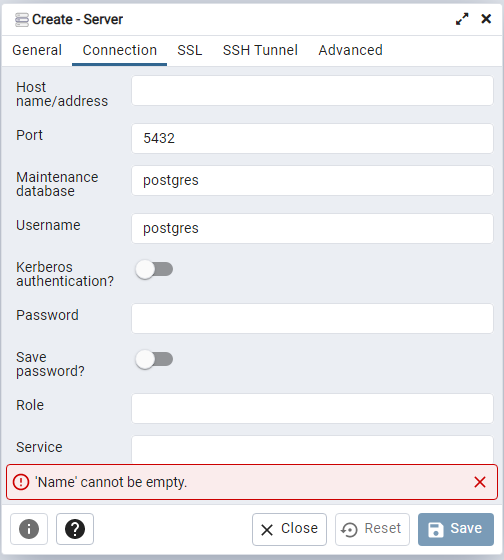Switch to the General tab

pos(37,50)
